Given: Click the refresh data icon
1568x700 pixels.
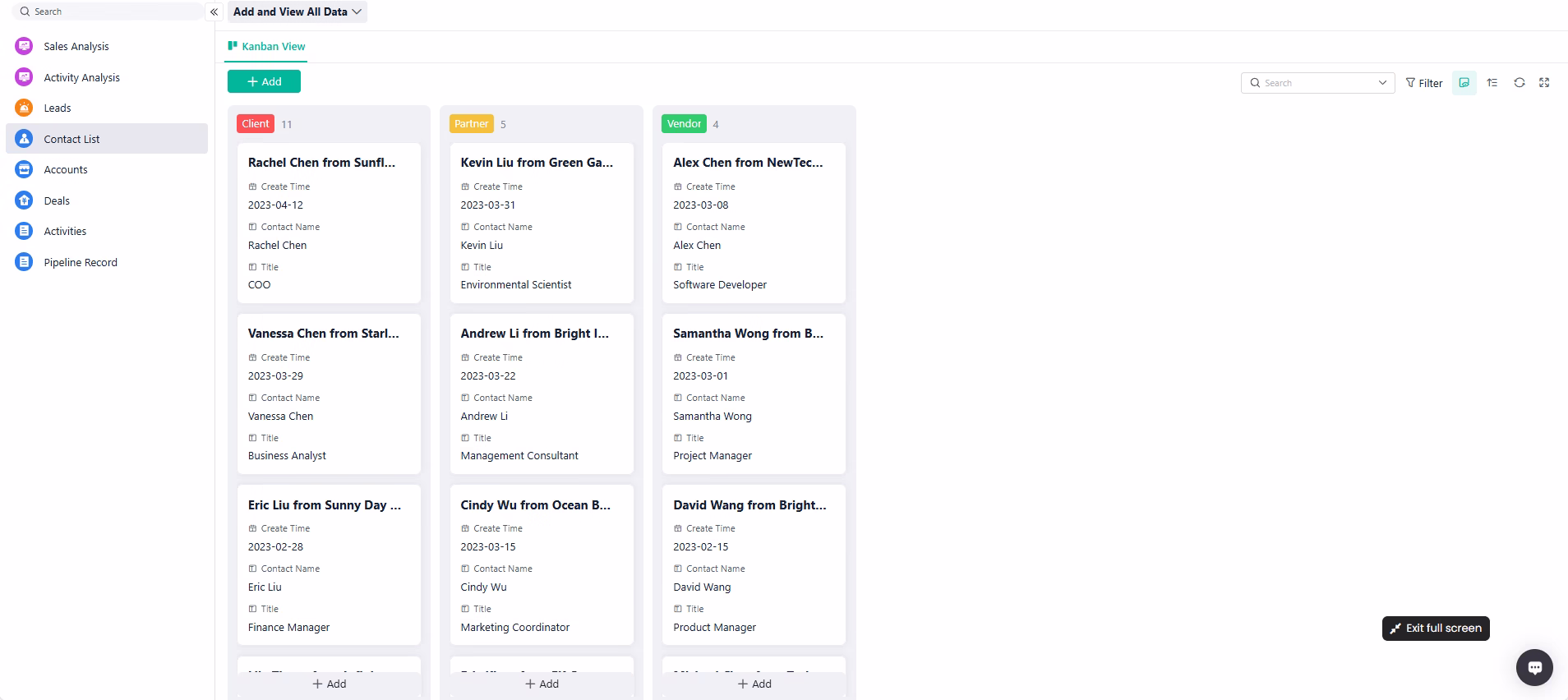Looking at the screenshot, I should pyautogui.click(x=1520, y=83).
